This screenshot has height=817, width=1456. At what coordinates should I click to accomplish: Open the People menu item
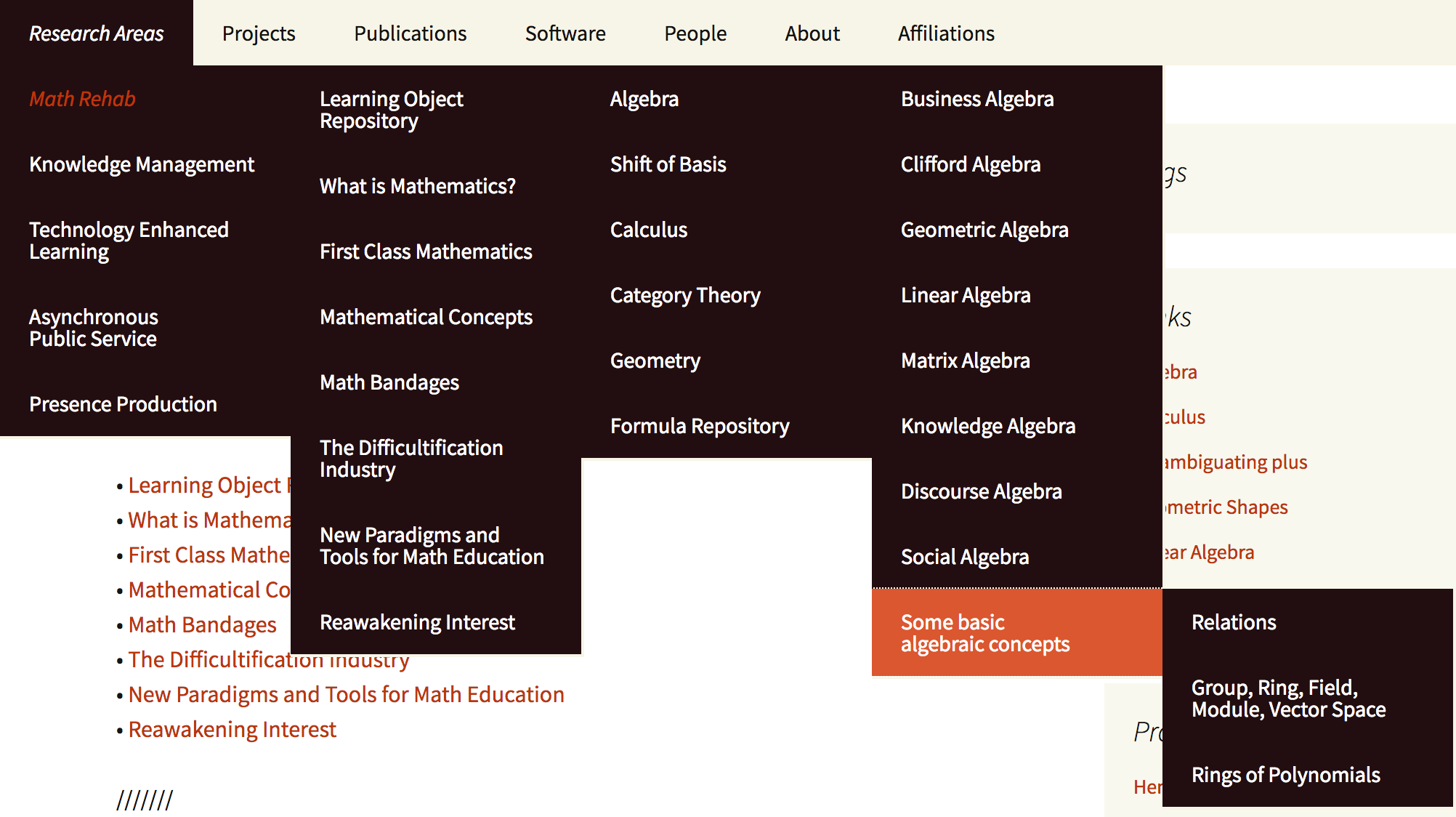point(695,33)
